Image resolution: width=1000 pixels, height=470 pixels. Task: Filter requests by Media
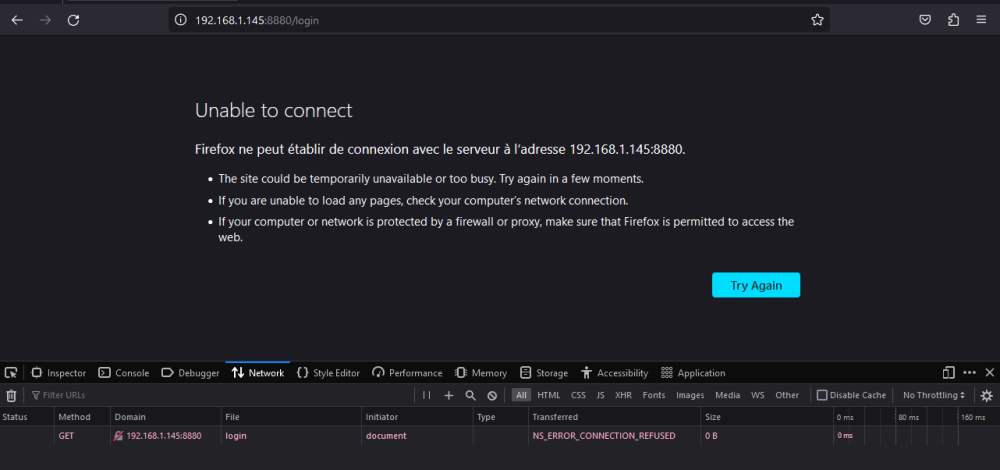tap(728, 395)
